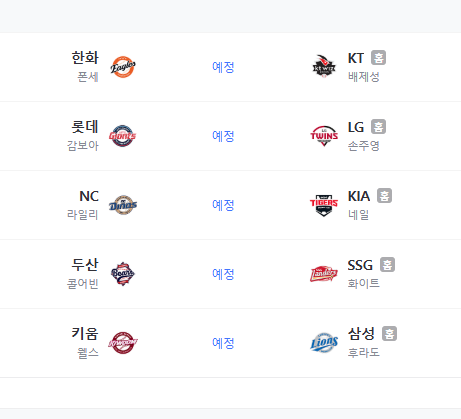Image resolution: width=461 pixels, height=419 pixels.
Task: Open the 한화 vs KT 예정 link
Action: pos(223,67)
